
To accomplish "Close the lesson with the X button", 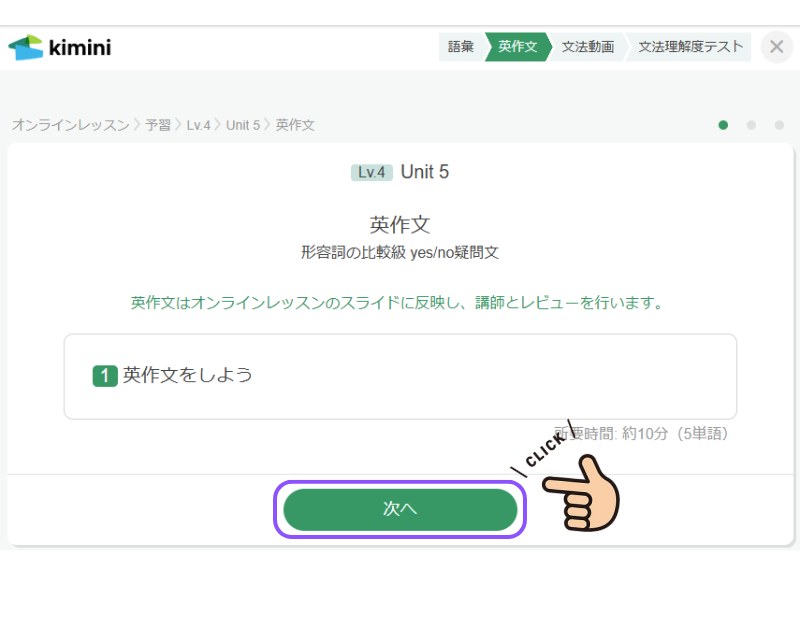I will pos(776,47).
